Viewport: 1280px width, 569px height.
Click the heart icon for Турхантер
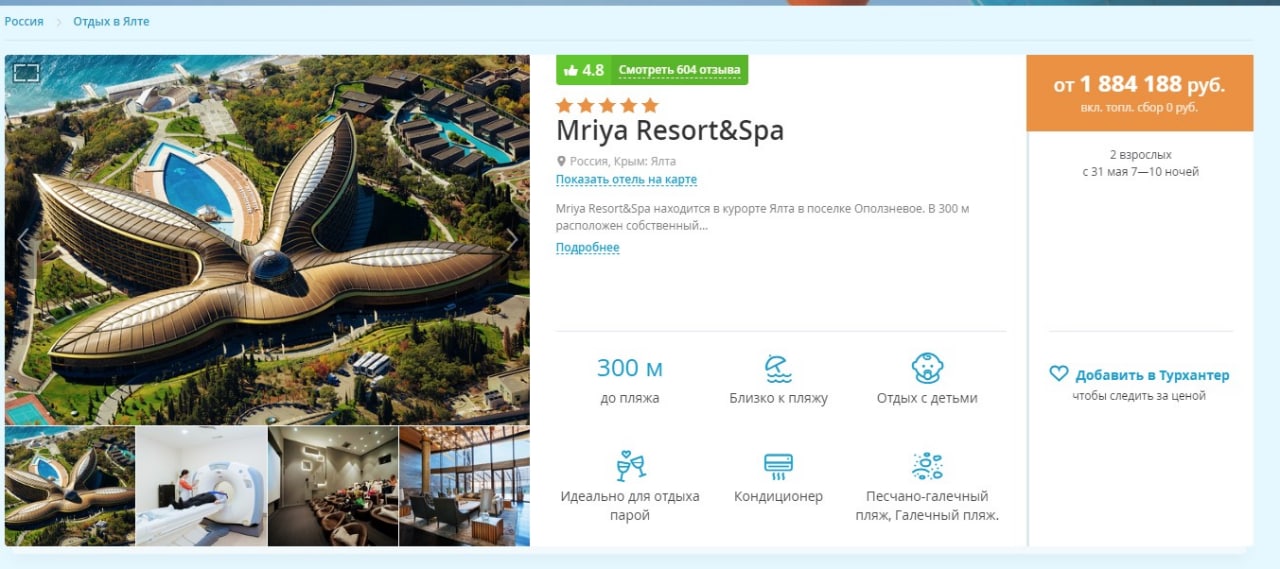(1059, 374)
